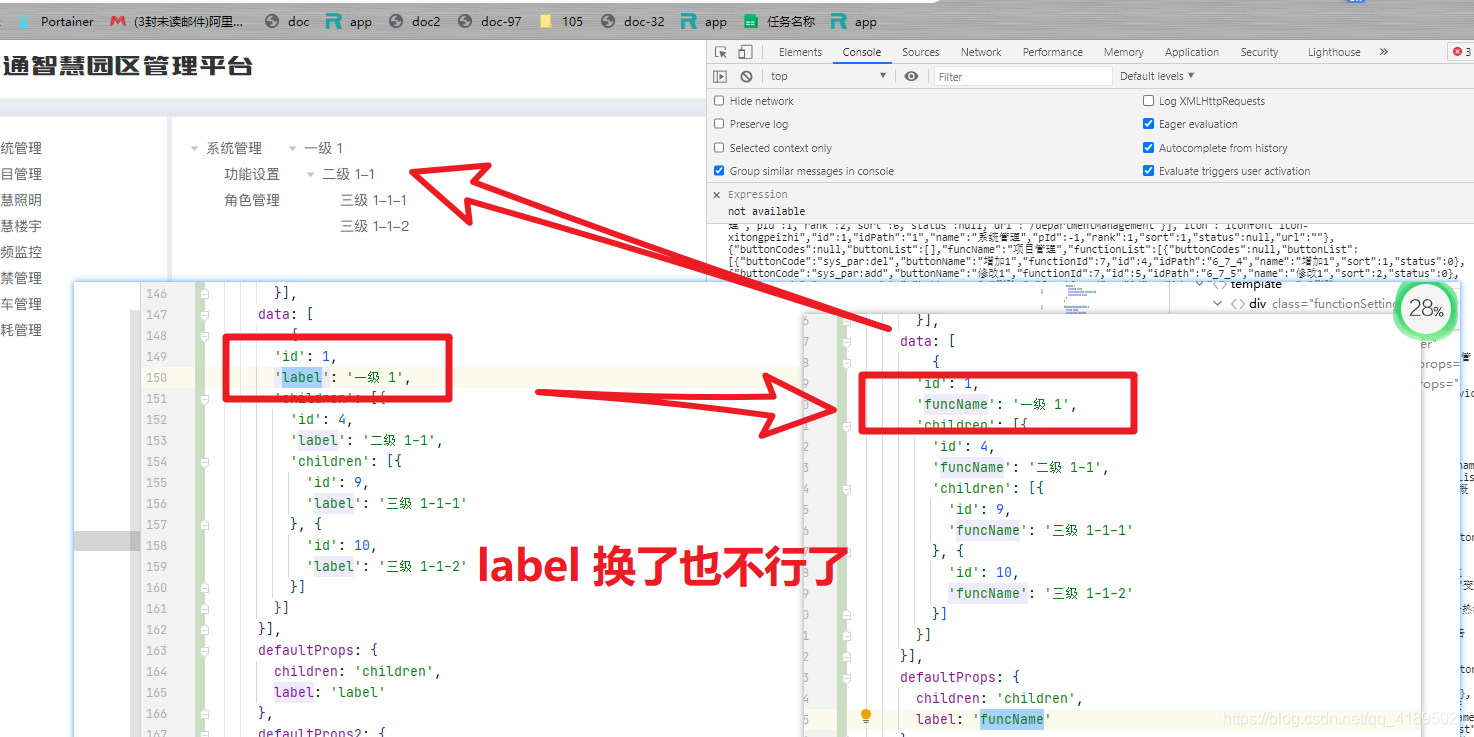The height and width of the screenshot is (737, 1474).
Task: Open 耗管理 in the left sidebar
Action: click(21, 330)
